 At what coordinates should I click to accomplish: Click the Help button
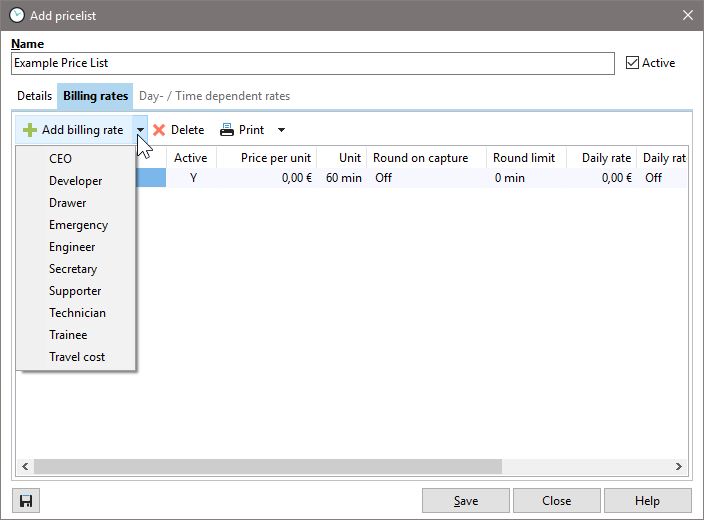pos(647,501)
